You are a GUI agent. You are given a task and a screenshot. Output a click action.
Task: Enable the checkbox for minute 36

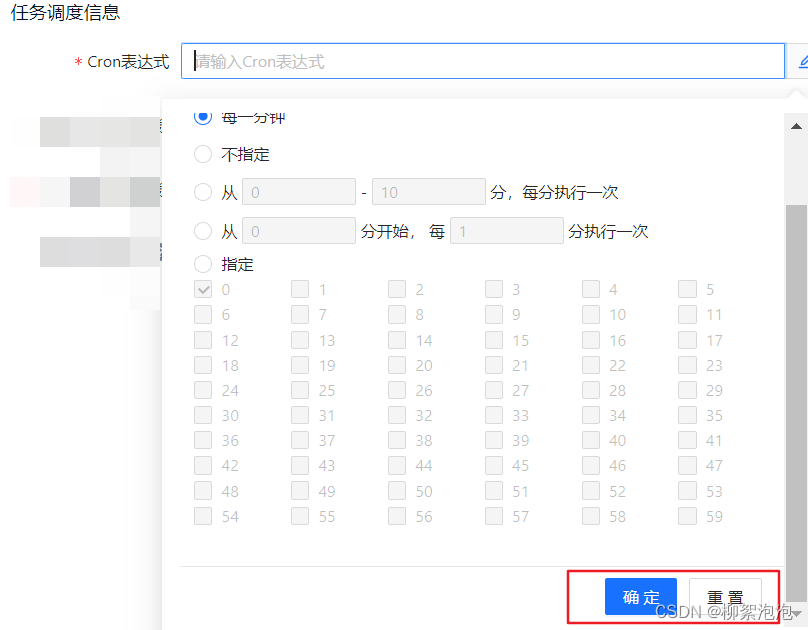click(204, 440)
